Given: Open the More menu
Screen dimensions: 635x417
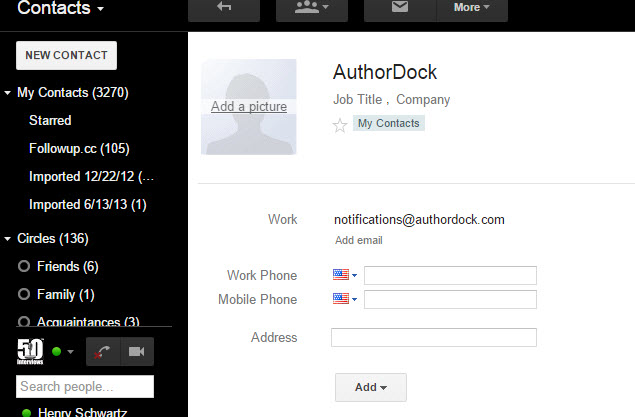Looking at the screenshot, I should [x=472, y=8].
